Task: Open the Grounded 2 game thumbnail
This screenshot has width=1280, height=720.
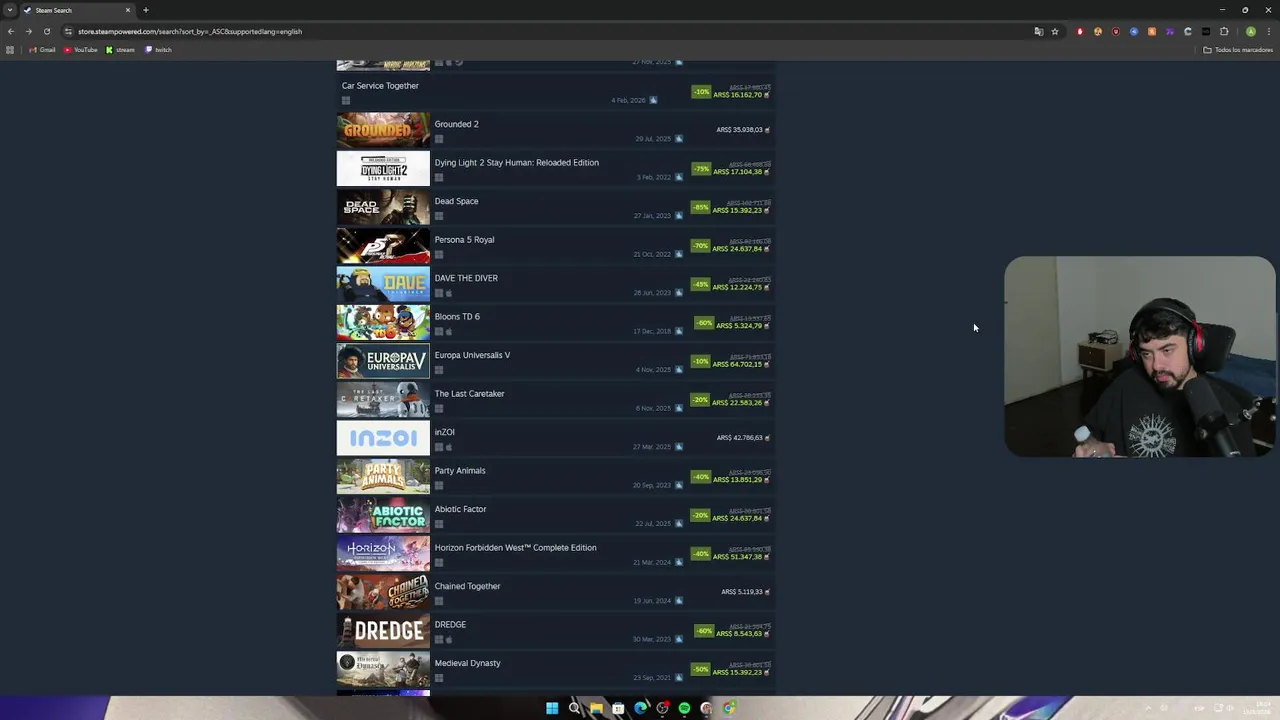Action: (383, 130)
